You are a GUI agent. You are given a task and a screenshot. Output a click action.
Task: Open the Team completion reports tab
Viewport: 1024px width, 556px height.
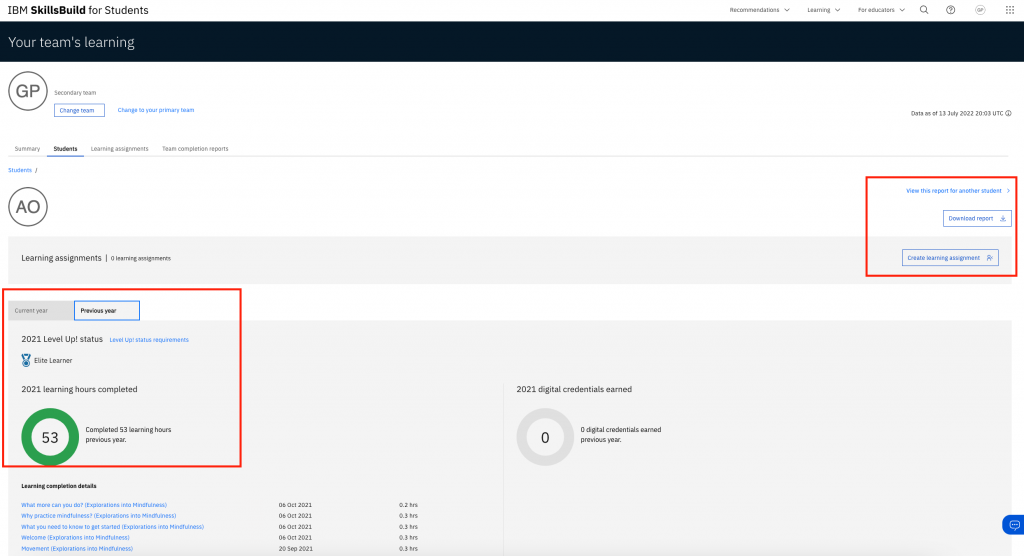pos(195,149)
